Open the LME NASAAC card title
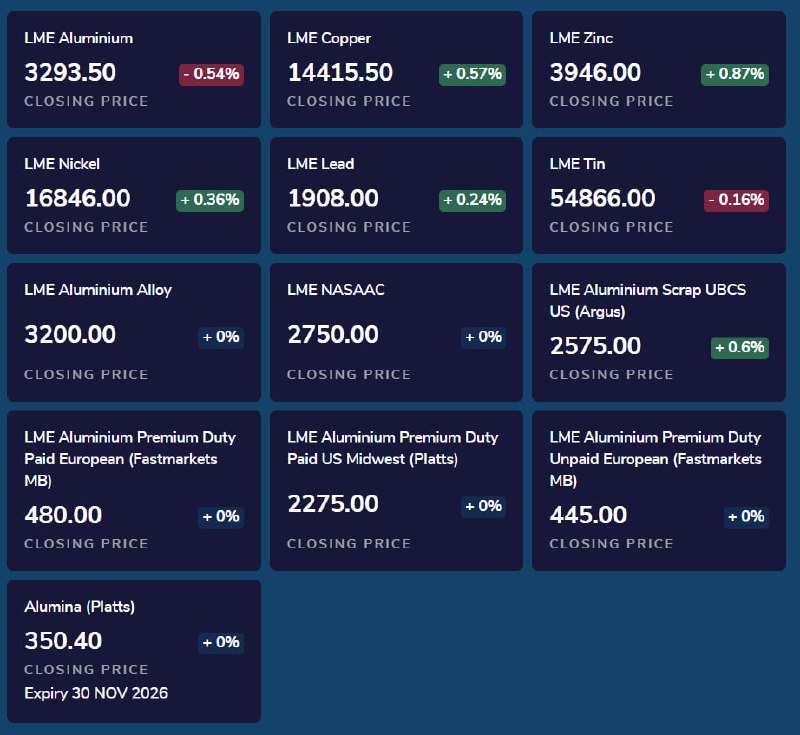800x735 pixels. coord(336,290)
